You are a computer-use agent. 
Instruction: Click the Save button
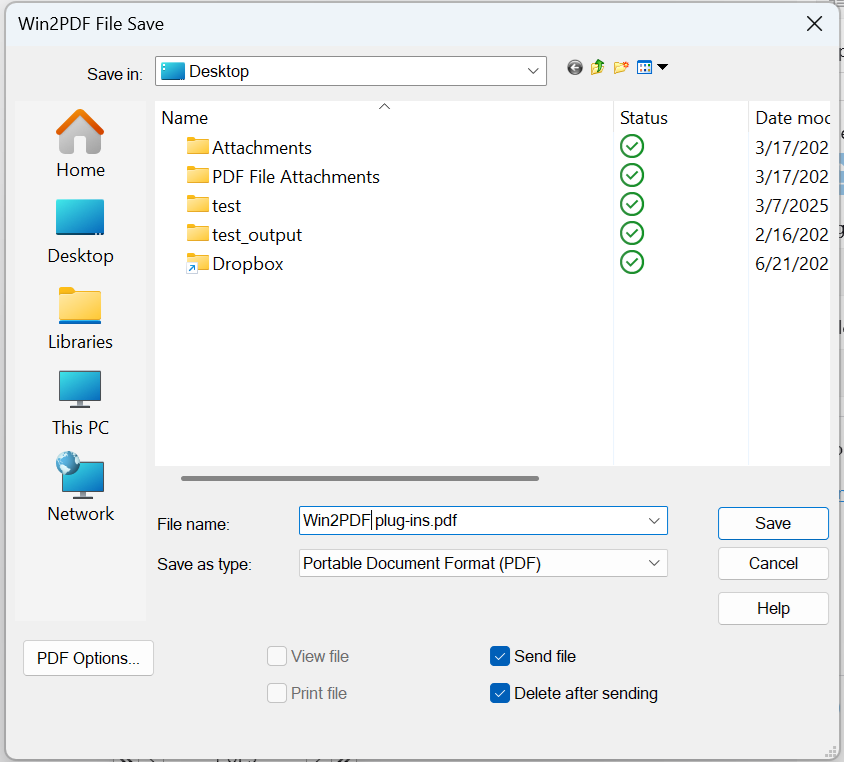pos(772,523)
